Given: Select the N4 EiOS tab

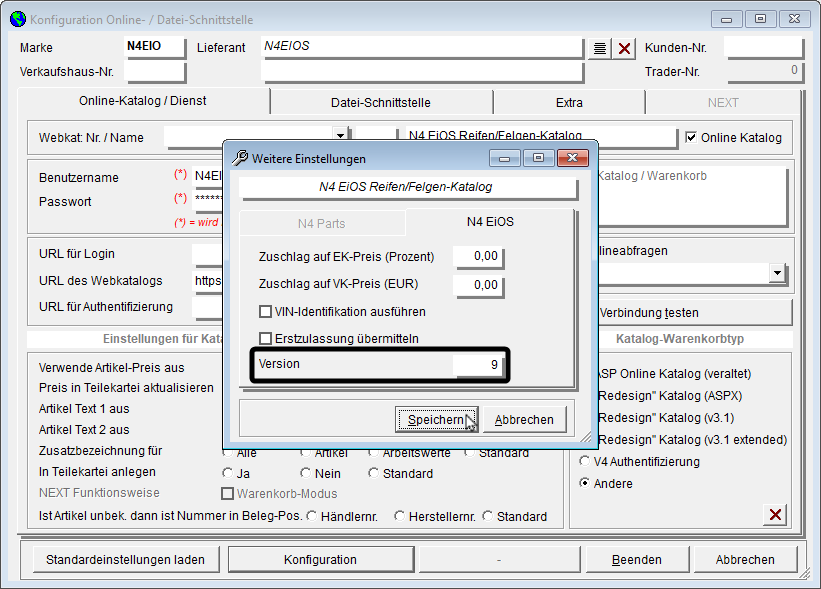Looking at the screenshot, I should click(490, 222).
